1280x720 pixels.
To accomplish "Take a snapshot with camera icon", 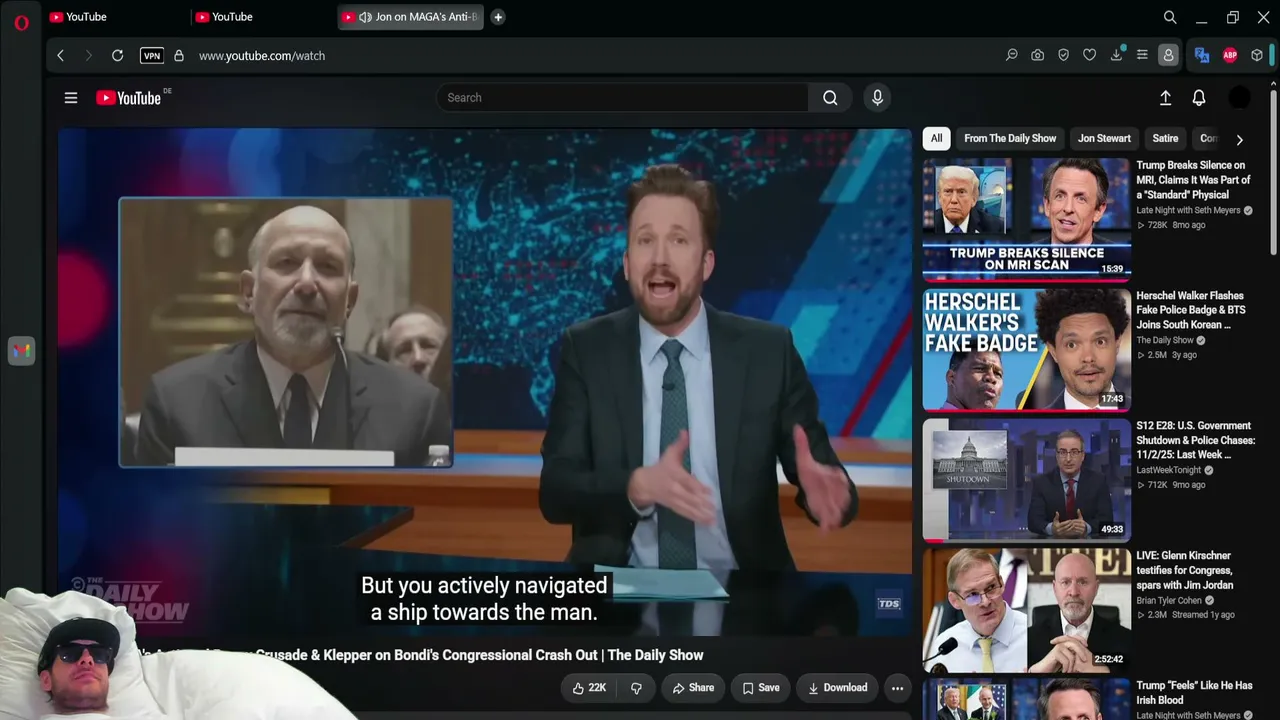I will (1037, 56).
